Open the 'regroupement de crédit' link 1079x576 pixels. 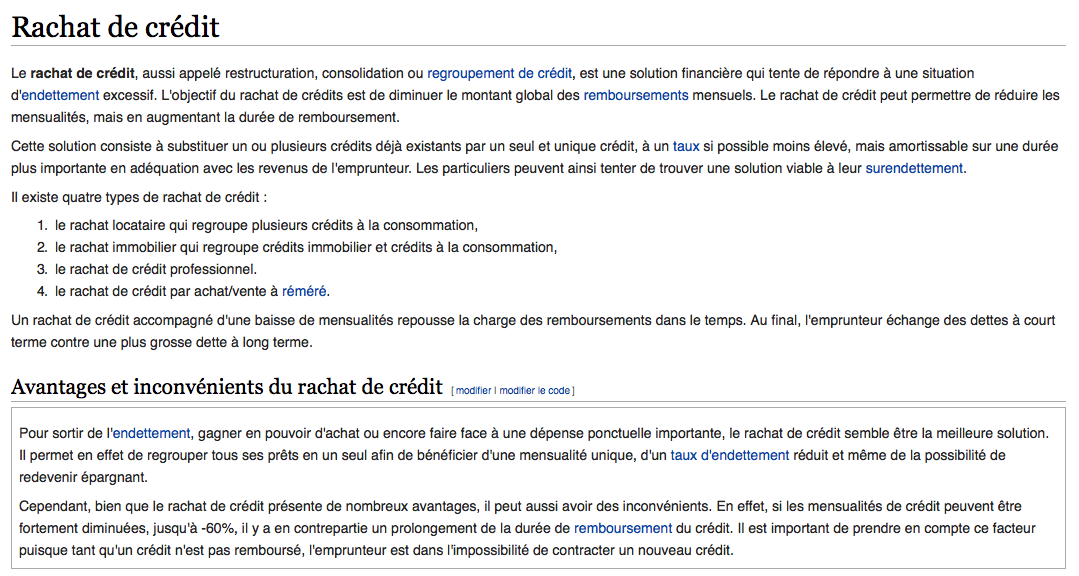(499, 73)
